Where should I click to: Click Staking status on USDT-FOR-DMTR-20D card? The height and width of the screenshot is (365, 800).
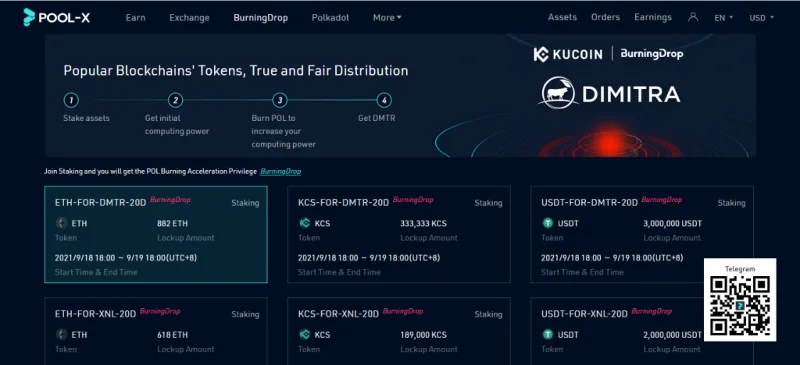tap(732, 203)
